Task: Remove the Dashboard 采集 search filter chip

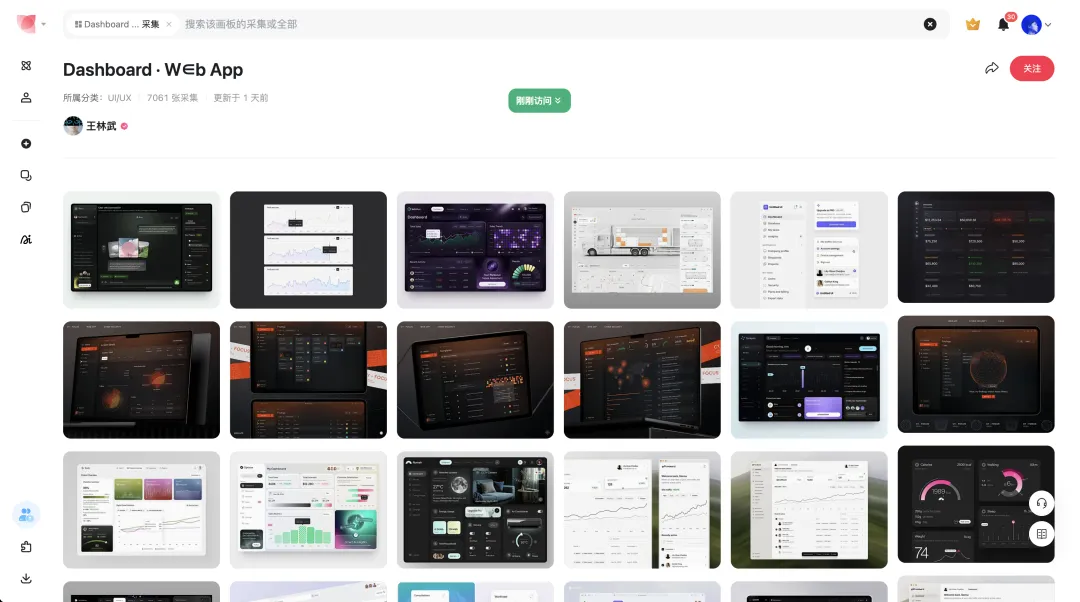Action: [168, 24]
